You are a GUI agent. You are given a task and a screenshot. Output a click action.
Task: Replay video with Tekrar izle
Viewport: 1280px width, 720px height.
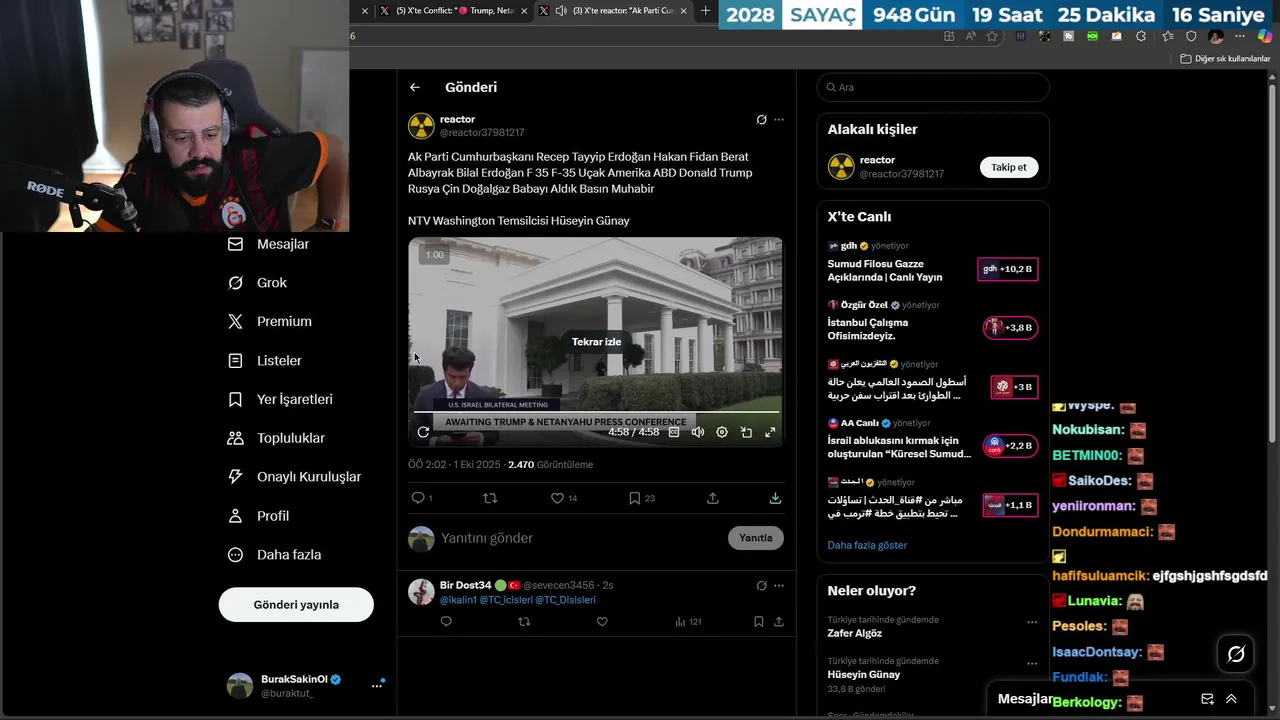[x=596, y=342]
